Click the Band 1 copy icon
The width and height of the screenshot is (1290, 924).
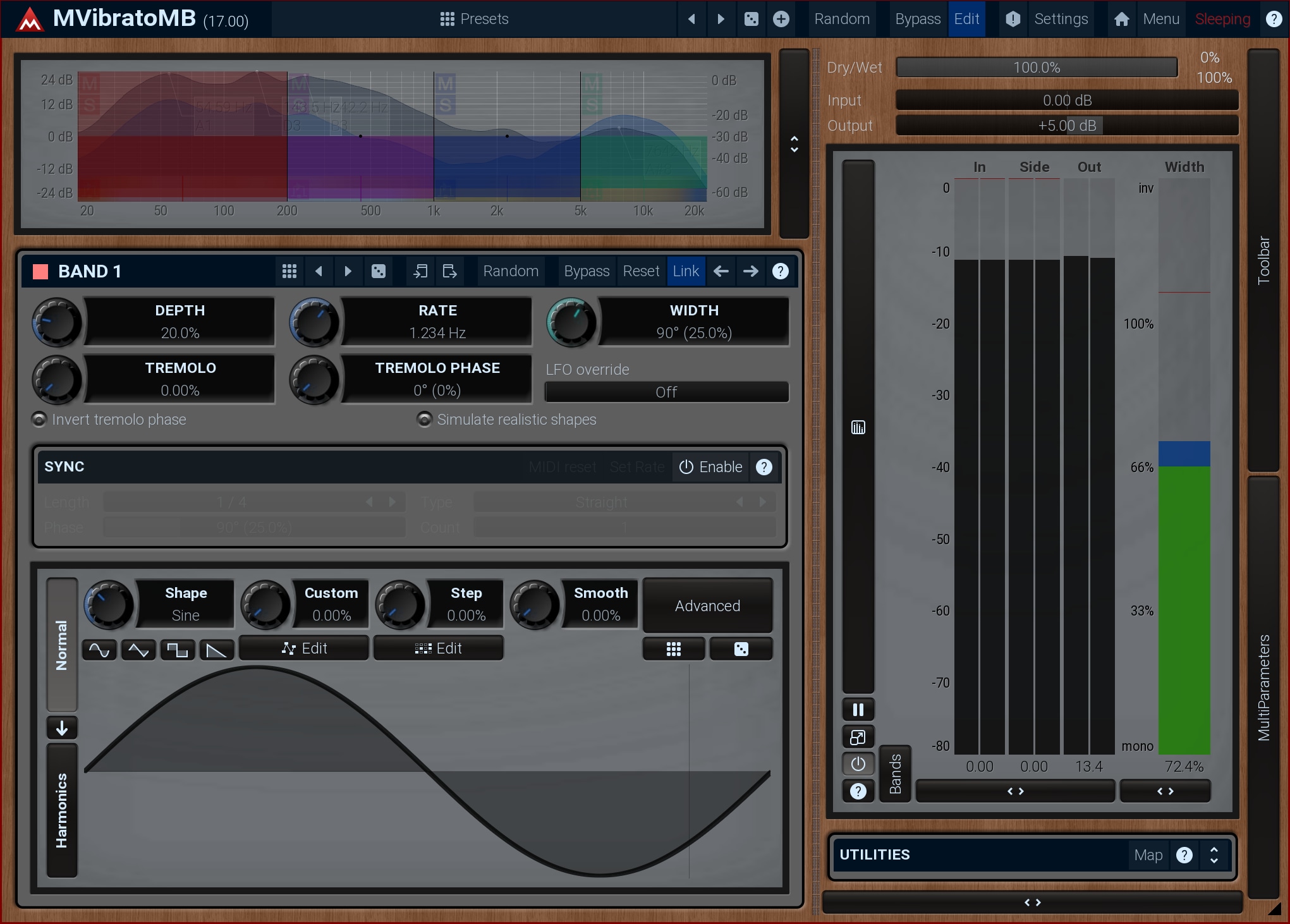pyautogui.click(x=420, y=271)
